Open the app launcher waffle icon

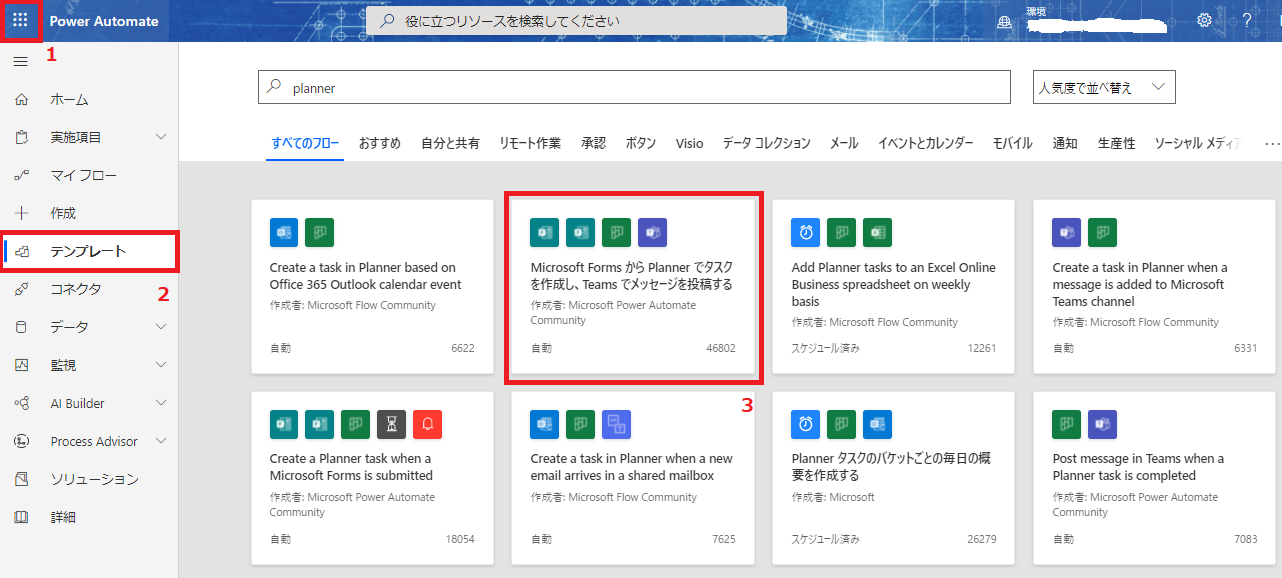[20, 20]
